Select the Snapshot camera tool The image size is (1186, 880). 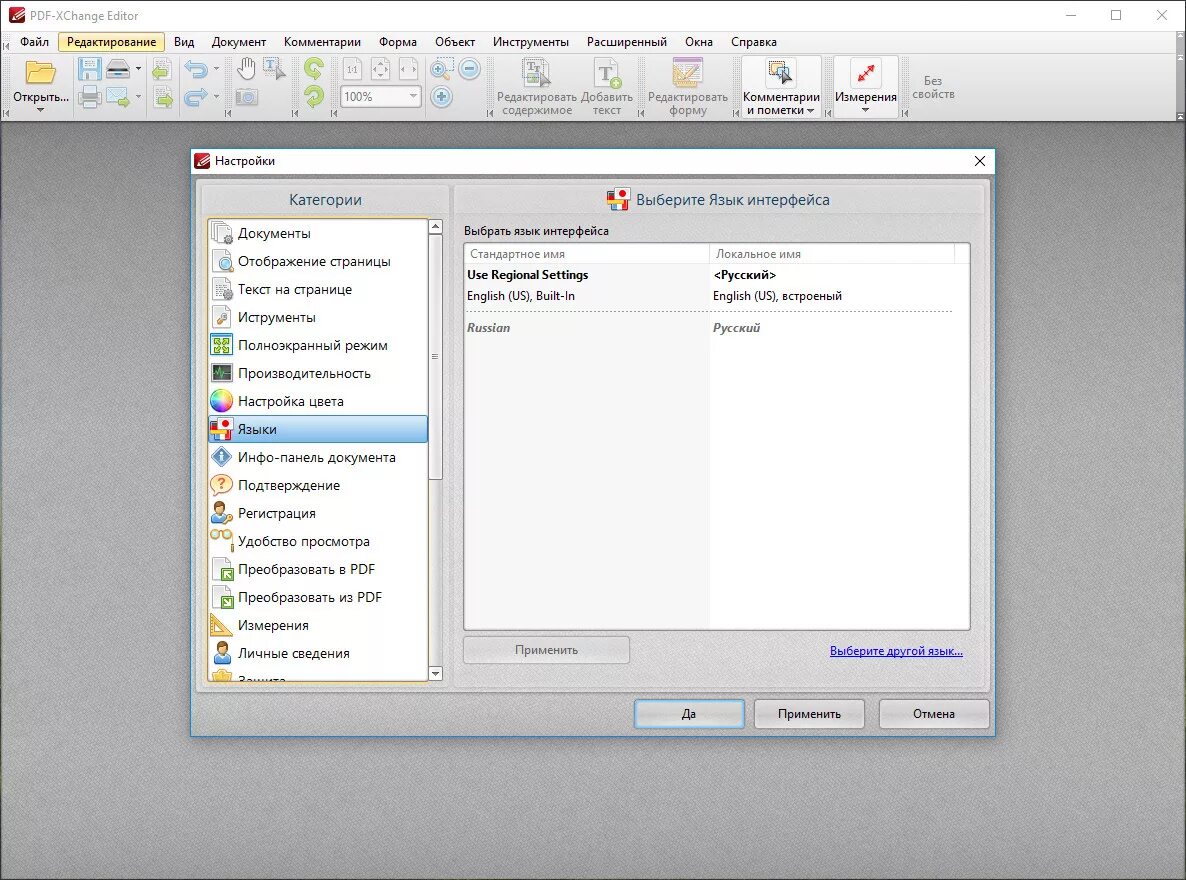tap(247, 97)
